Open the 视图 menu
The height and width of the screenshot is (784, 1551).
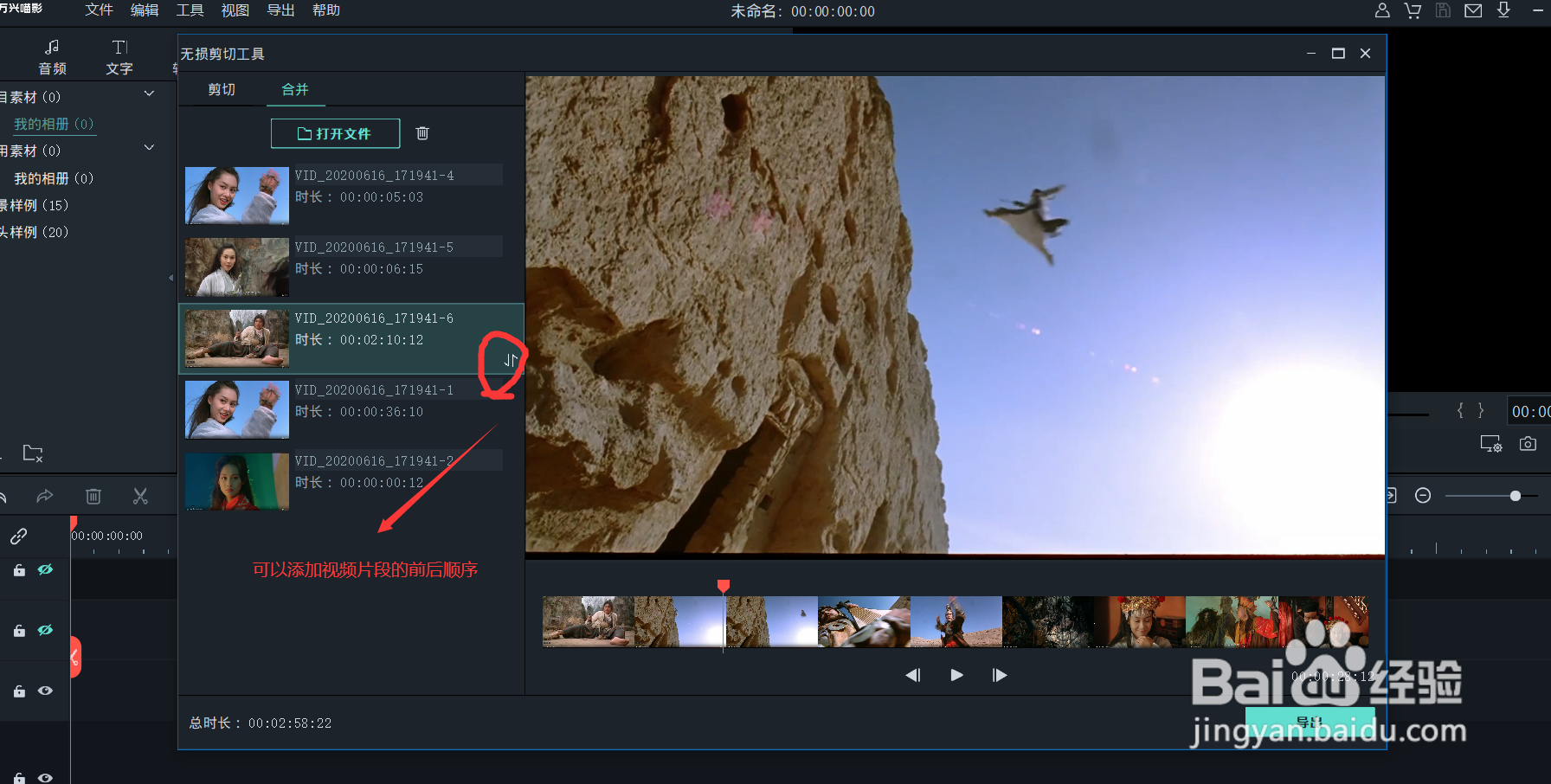click(x=235, y=10)
